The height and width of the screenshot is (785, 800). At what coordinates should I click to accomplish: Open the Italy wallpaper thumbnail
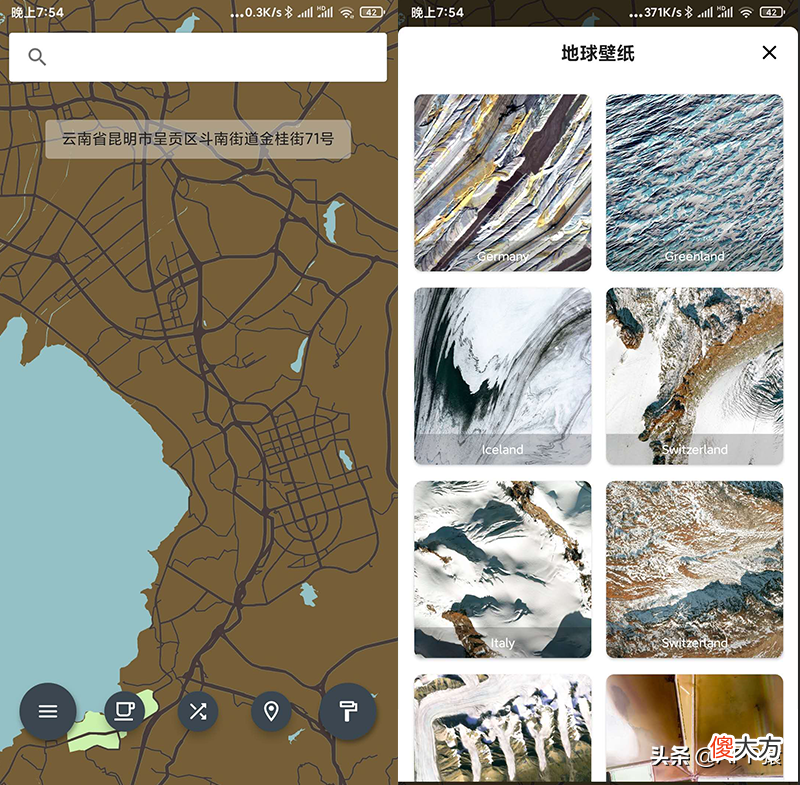click(503, 569)
